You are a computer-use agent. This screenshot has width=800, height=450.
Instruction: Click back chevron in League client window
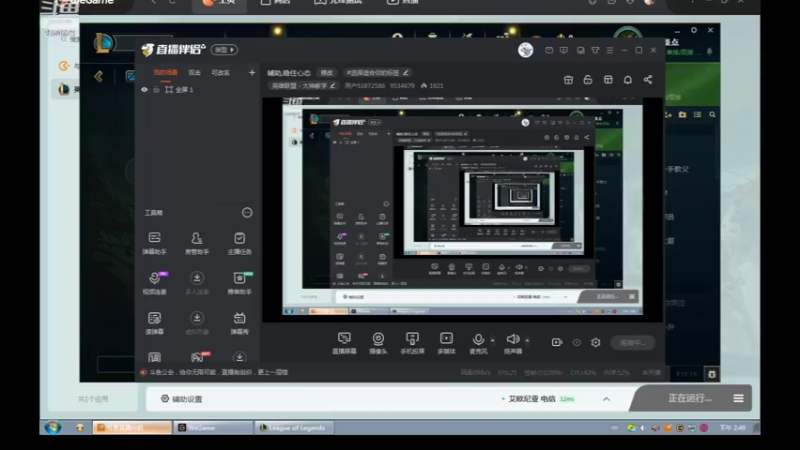pyautogui.click(x=98, y=77)
